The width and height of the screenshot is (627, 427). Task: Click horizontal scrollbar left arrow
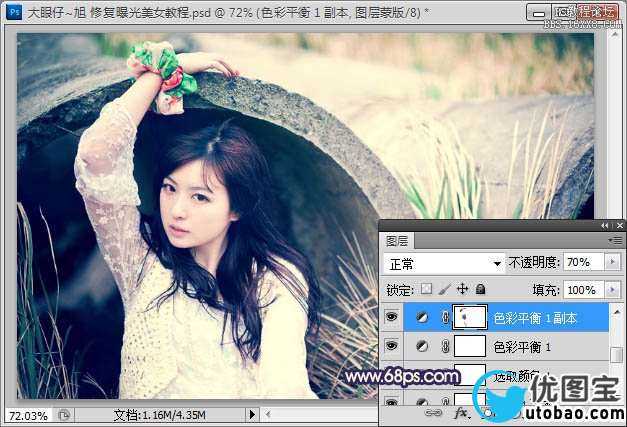tap(268, 415)
